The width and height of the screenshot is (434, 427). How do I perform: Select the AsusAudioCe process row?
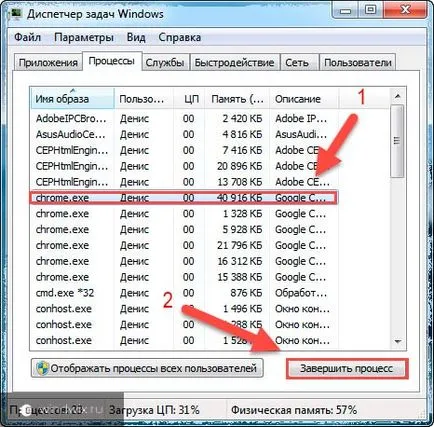tap(184, 134)
